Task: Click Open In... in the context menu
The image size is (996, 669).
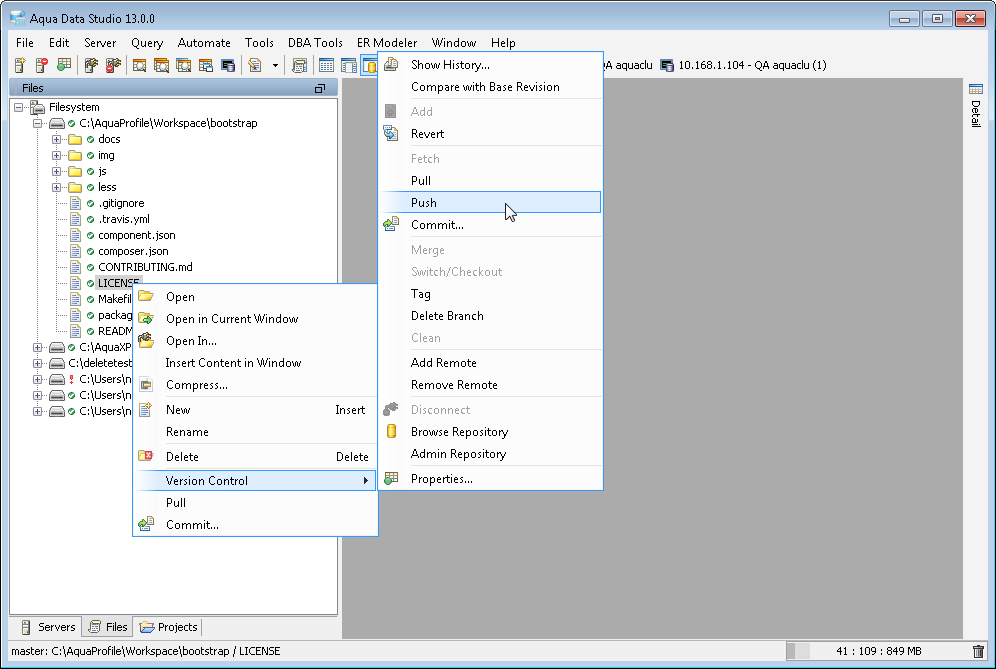Action: pyautogui.click(x=255, y=341)
